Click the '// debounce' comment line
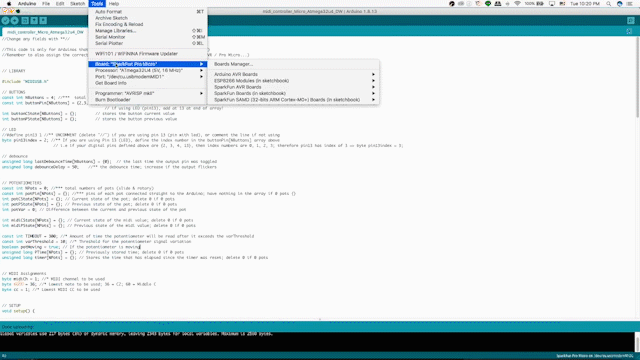 (15, 156)
